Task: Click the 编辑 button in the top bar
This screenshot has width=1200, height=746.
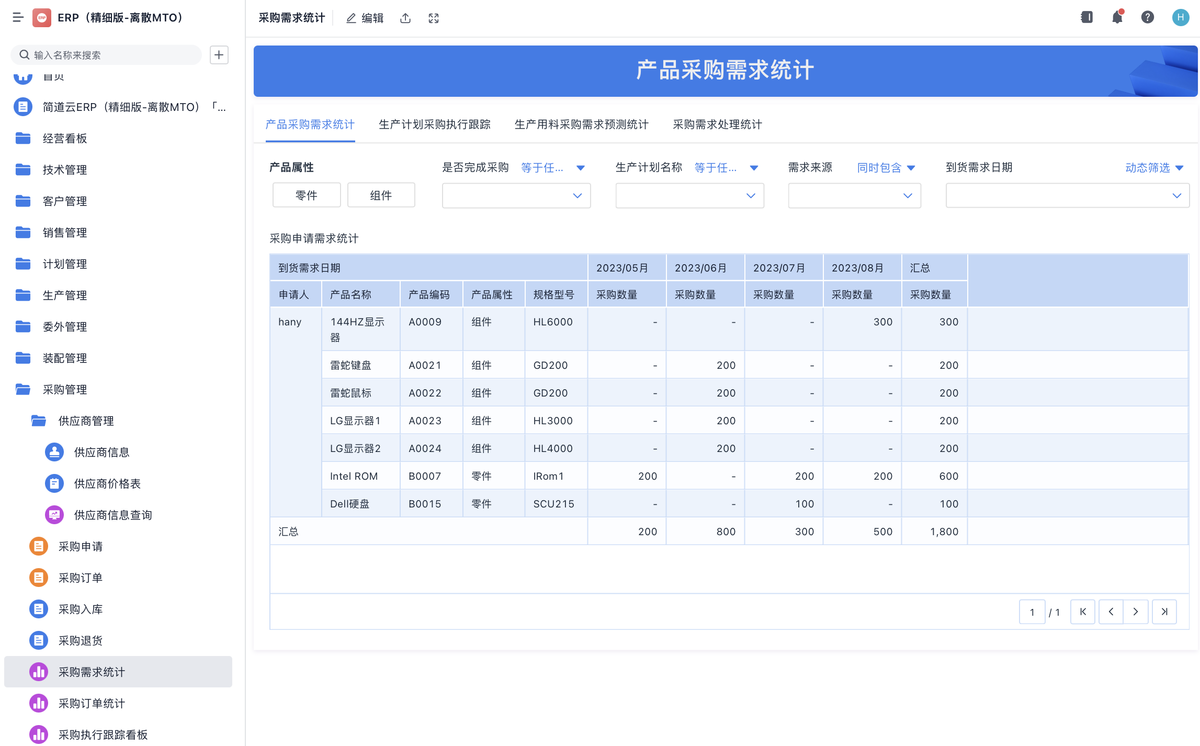Action: click(365, 18)
